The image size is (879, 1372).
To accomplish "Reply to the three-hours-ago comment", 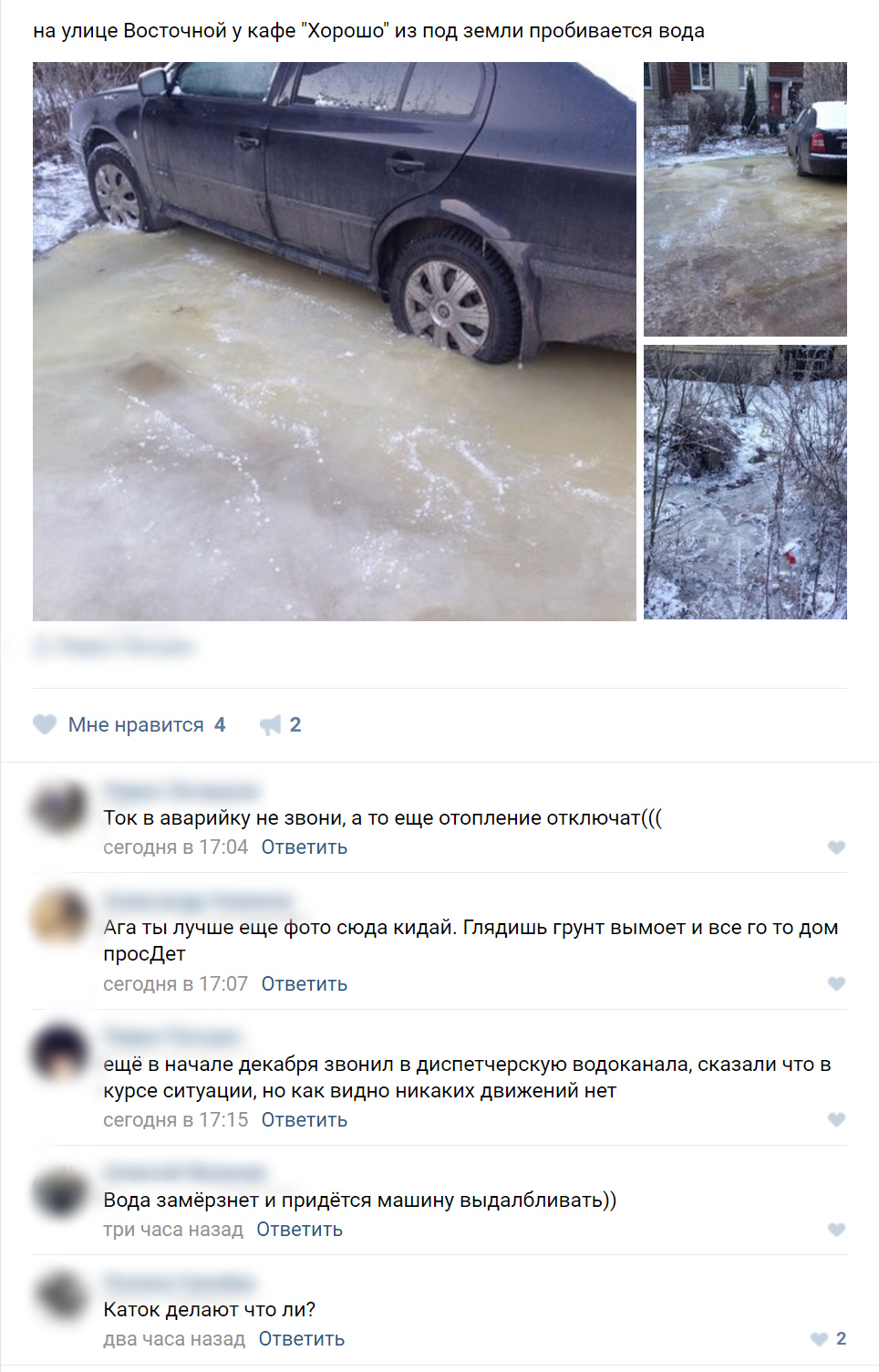I will pyautogui.click(x=300, y=1230).
